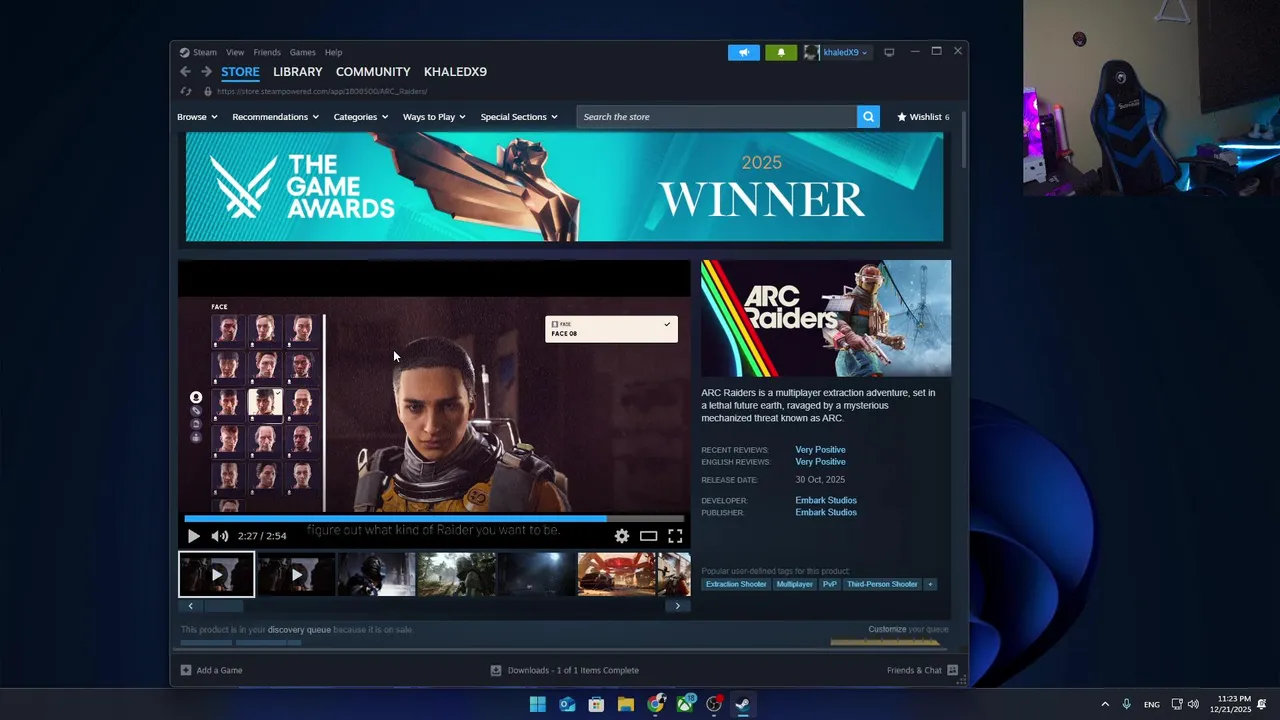
Task: Expand the Categories dropdown
Action: coord(360,117)
